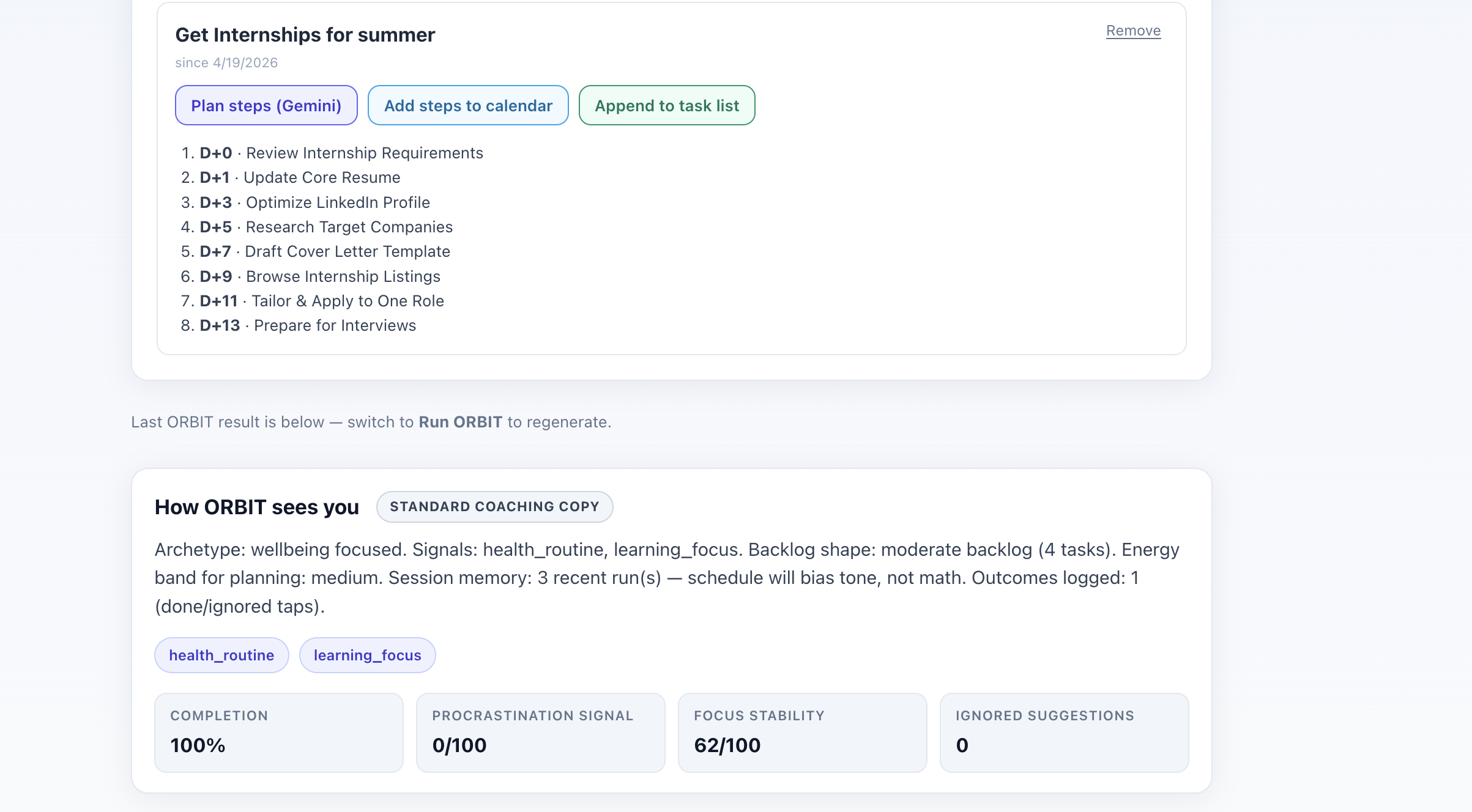Select Tailor & Apply to One Role
The width and height of the screenshot is (1472, 812).
point(347,301)
